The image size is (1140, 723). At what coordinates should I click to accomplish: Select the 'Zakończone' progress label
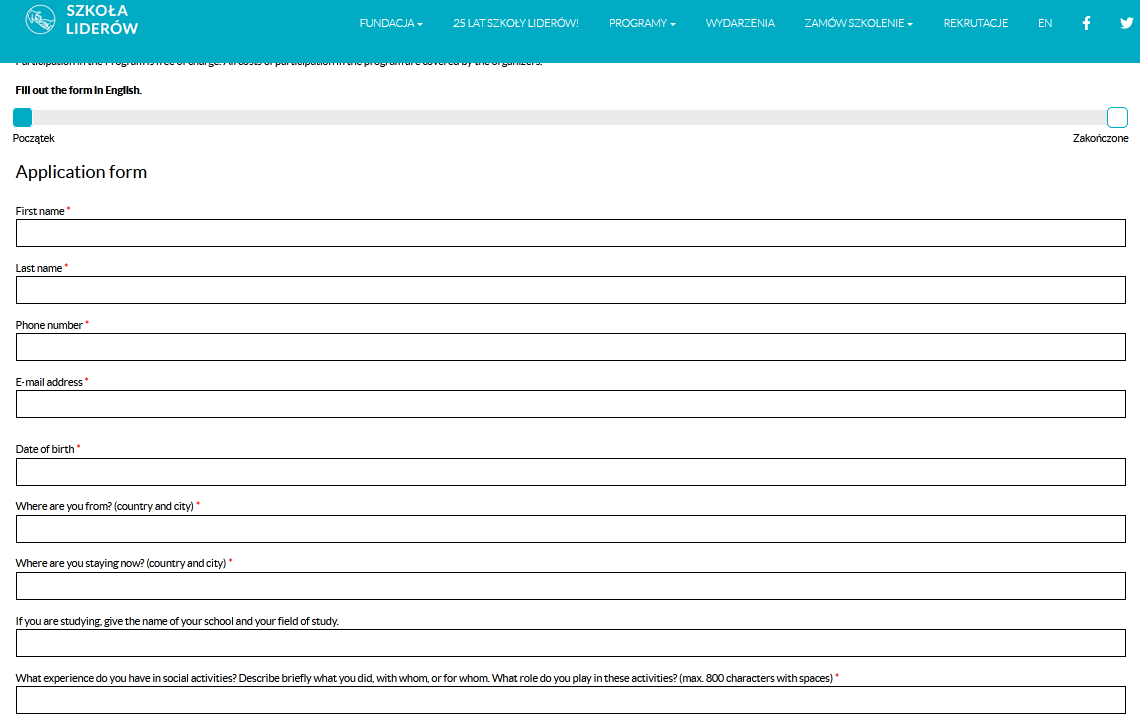point(1101,138)
